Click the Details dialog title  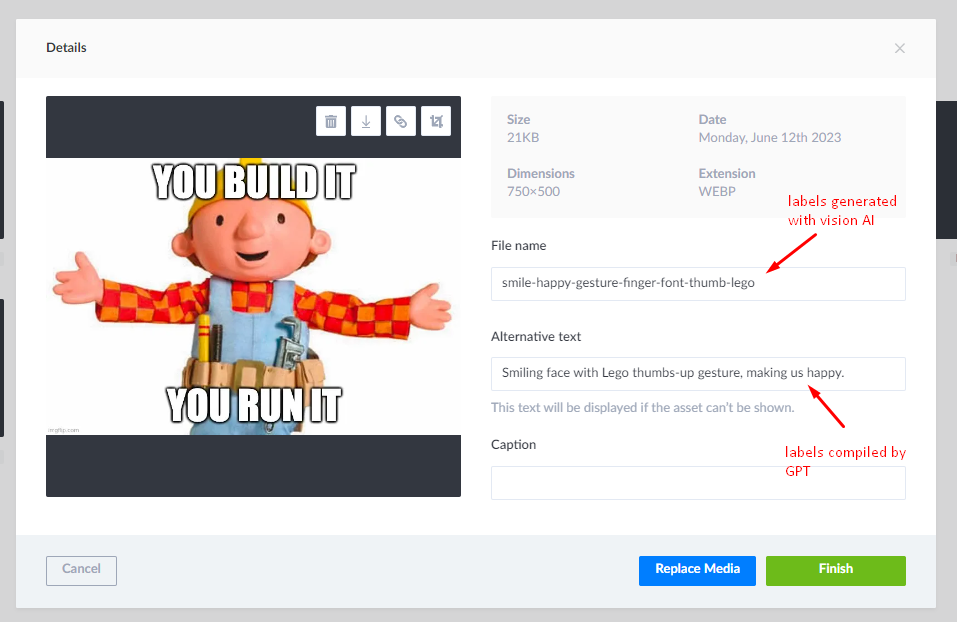[x=67, y=48]
